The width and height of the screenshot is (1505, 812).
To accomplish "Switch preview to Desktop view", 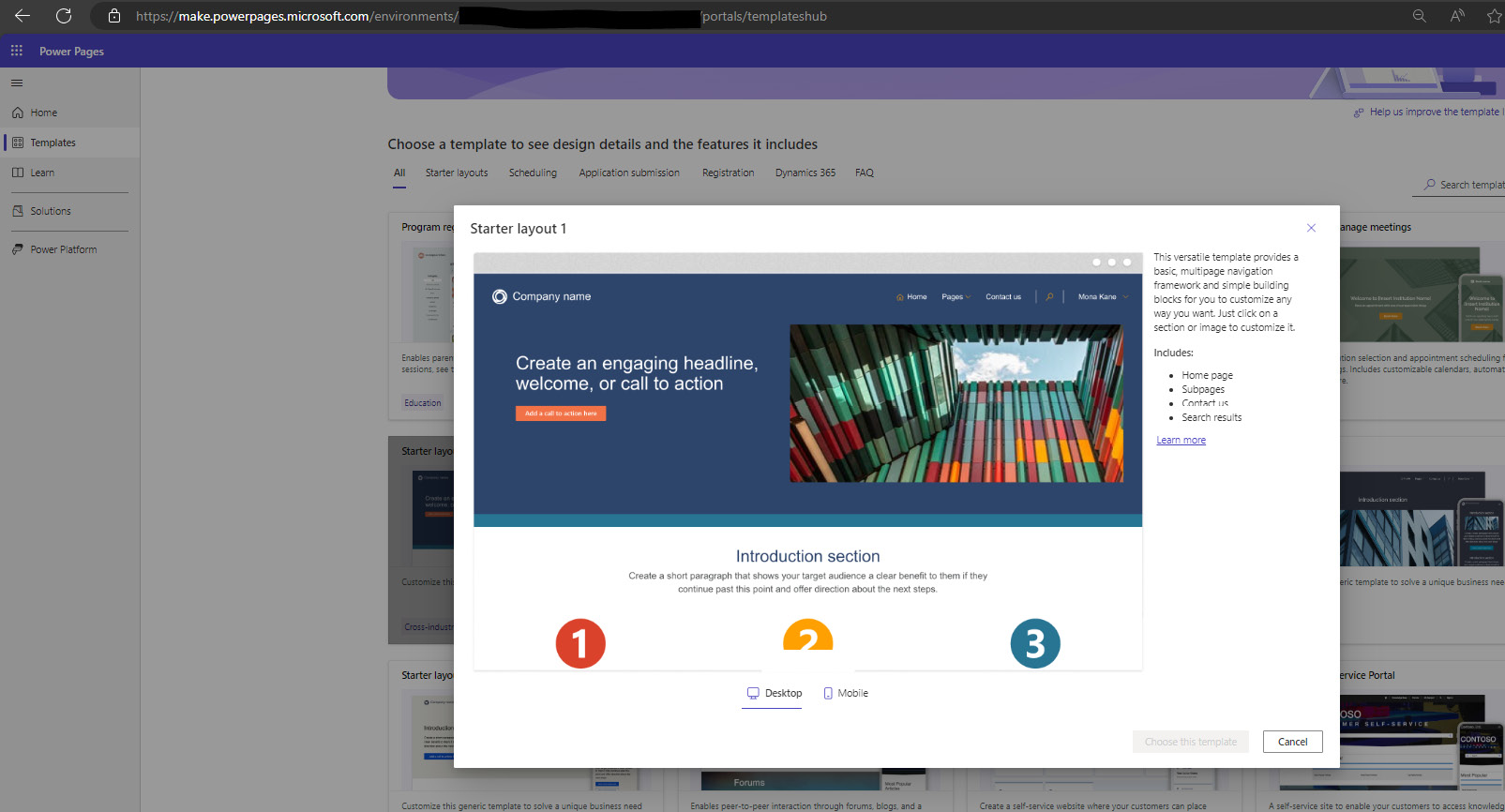I will click(x=775, y=693).
